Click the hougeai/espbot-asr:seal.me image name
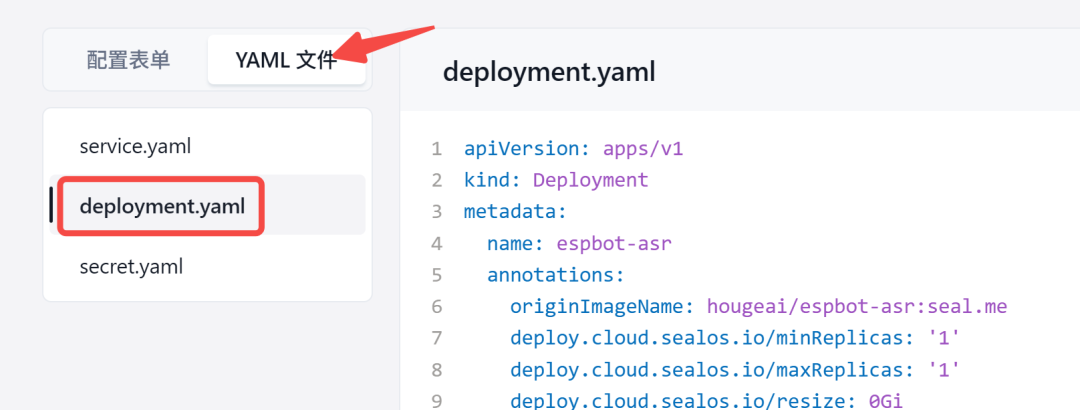This screenshot has width=1080, height=410. [855, 306]
